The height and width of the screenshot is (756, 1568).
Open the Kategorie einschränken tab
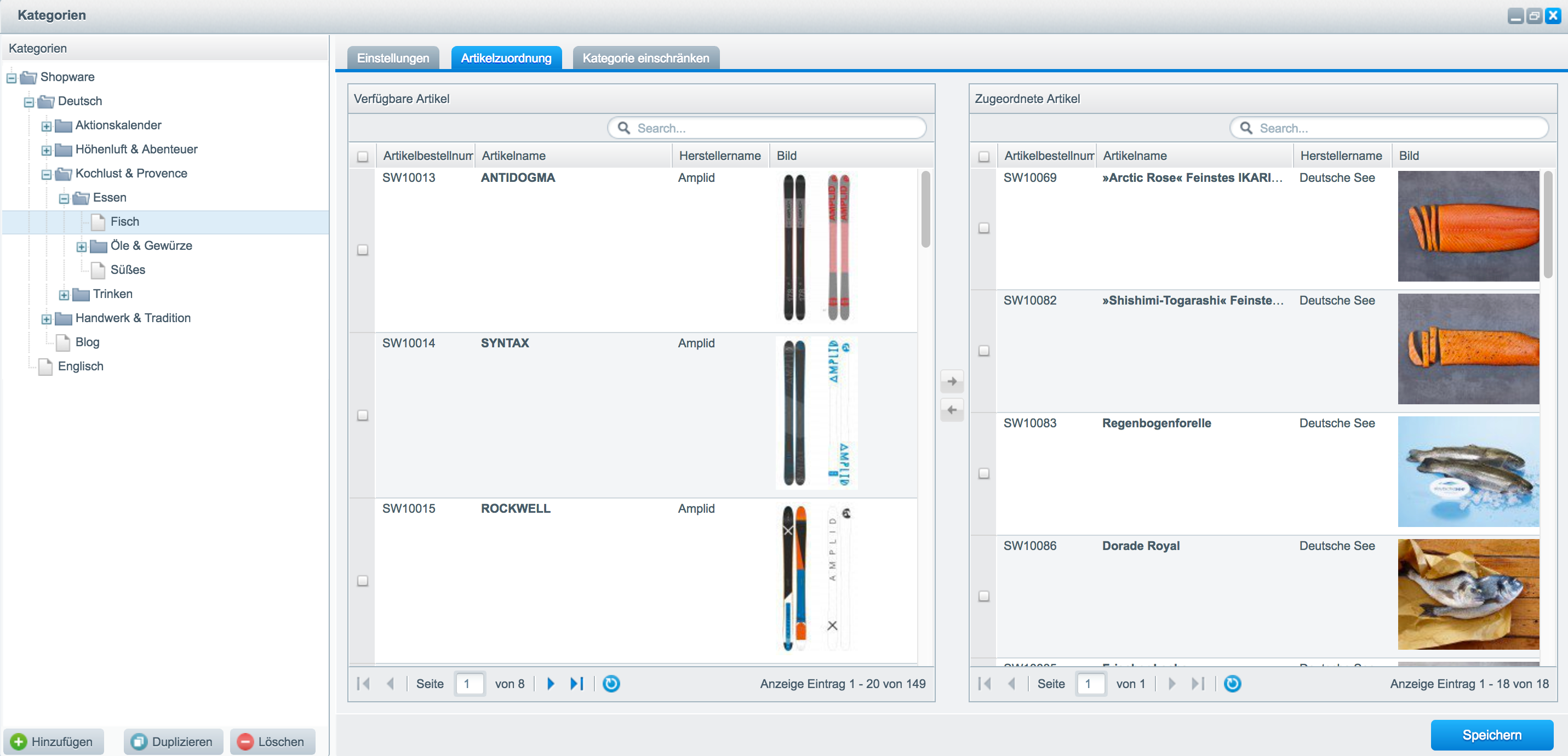pyautogui.click(x=646, y=58)
